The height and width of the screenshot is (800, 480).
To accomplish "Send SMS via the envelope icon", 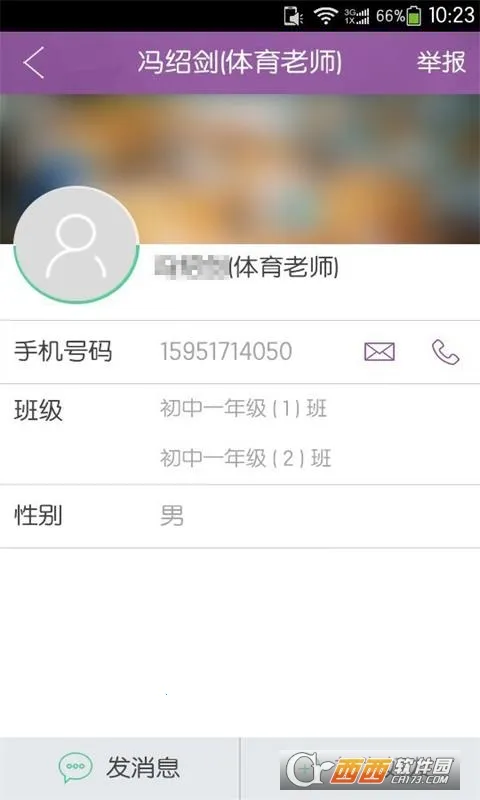I will [x=379, y=352].
